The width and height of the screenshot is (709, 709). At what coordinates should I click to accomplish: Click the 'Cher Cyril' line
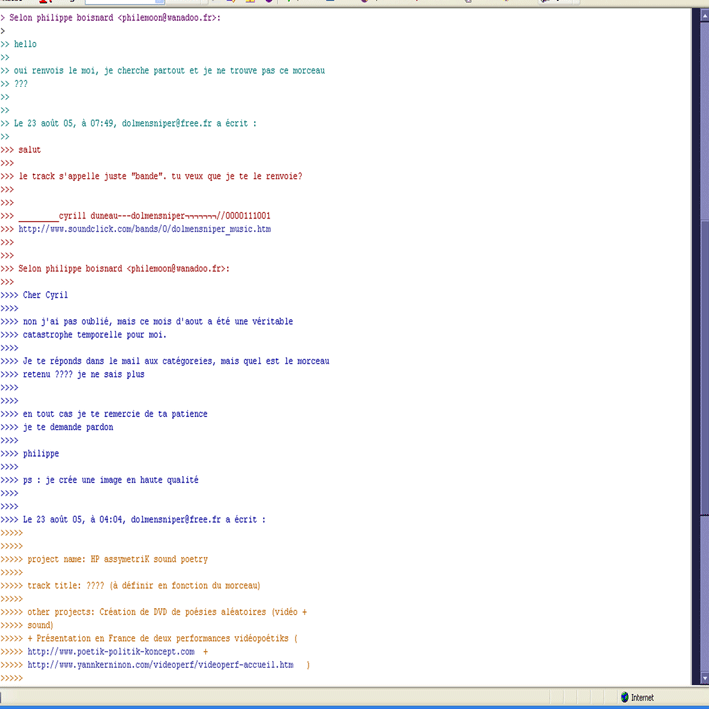34,295
